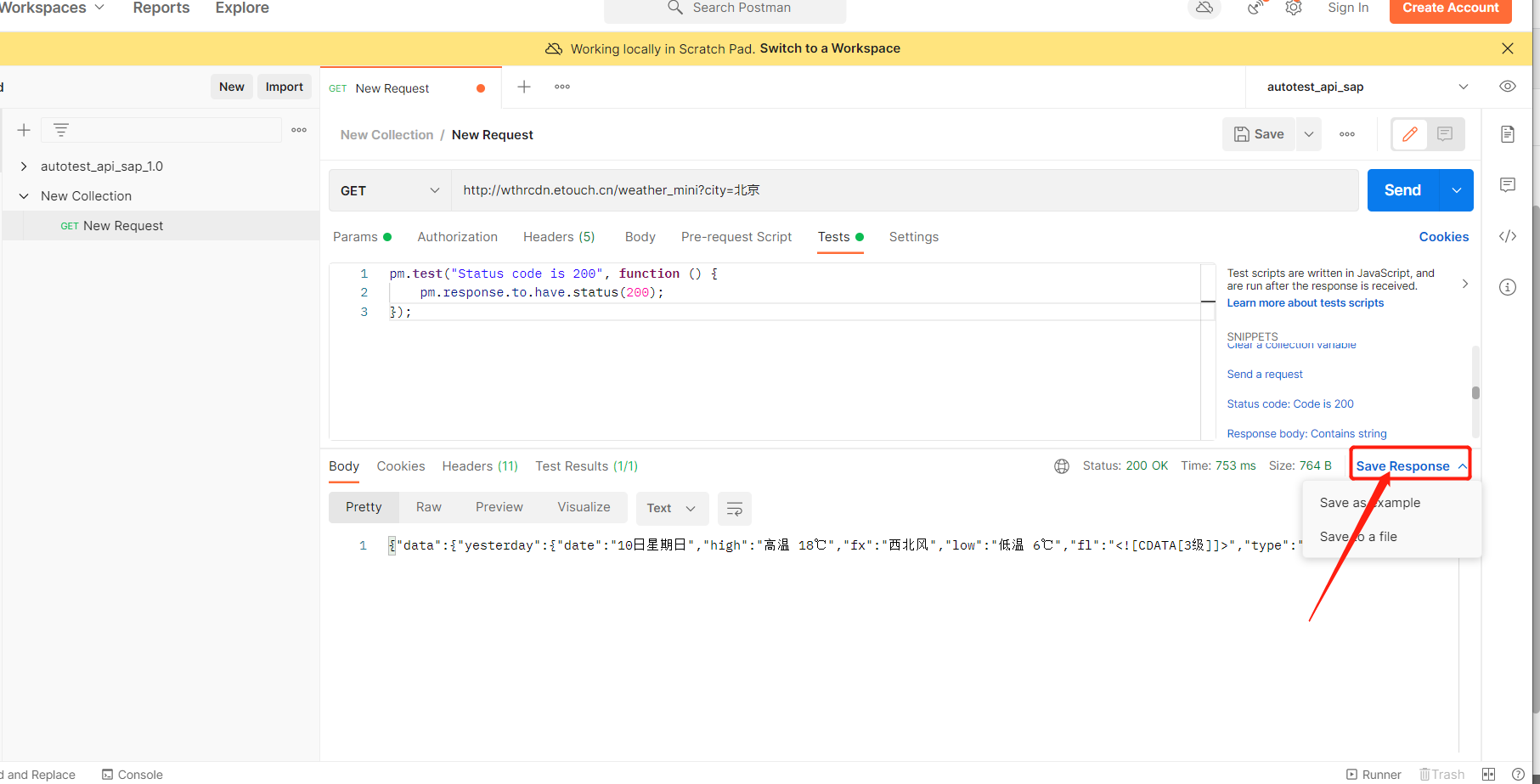
Task: Open the help question icon in status bar
Action: point(1518,775)
